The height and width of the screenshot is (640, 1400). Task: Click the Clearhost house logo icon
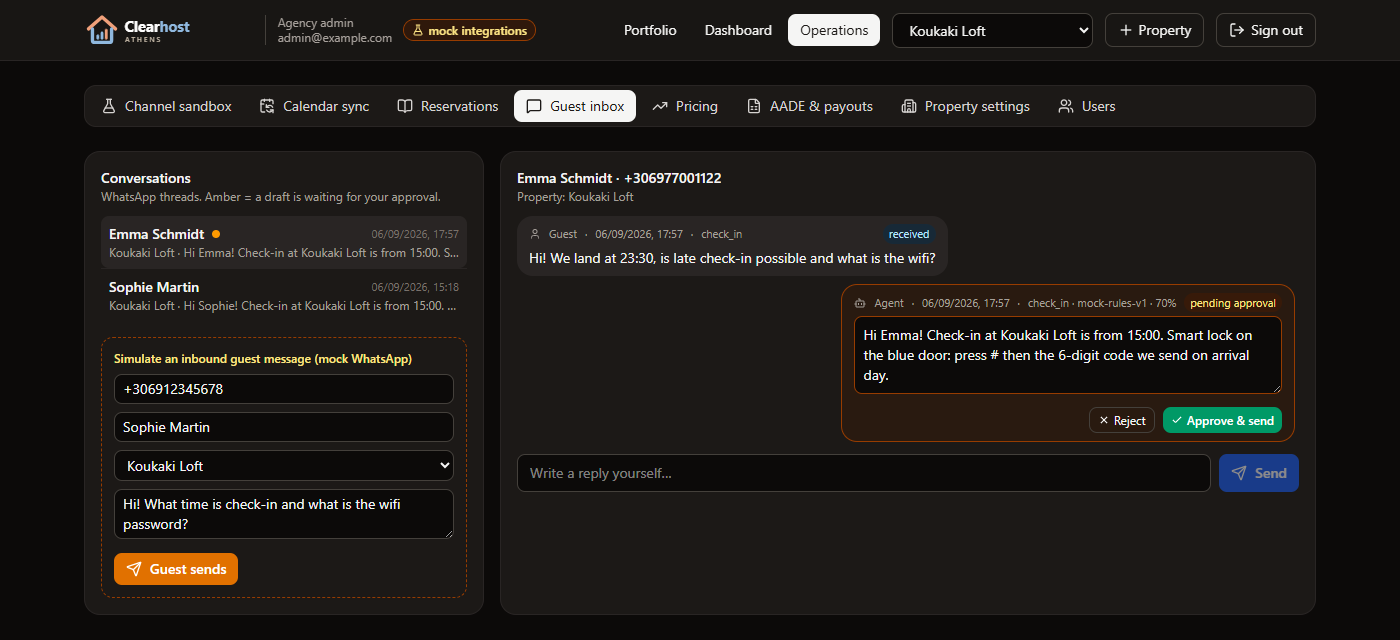(x=101, y=30)
